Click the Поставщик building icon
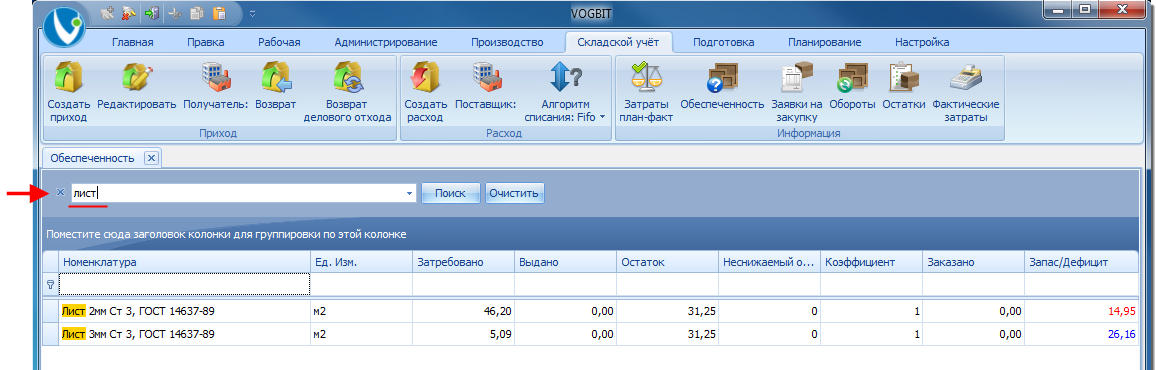Screen dimensions: 1156x370 pyautogui.click(x=487, y=77)
